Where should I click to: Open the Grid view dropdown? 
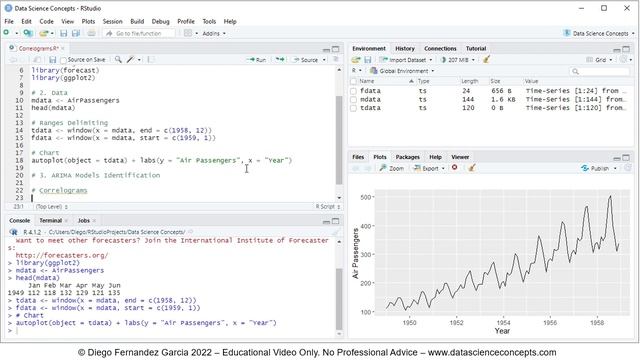[x=600, y=60]
